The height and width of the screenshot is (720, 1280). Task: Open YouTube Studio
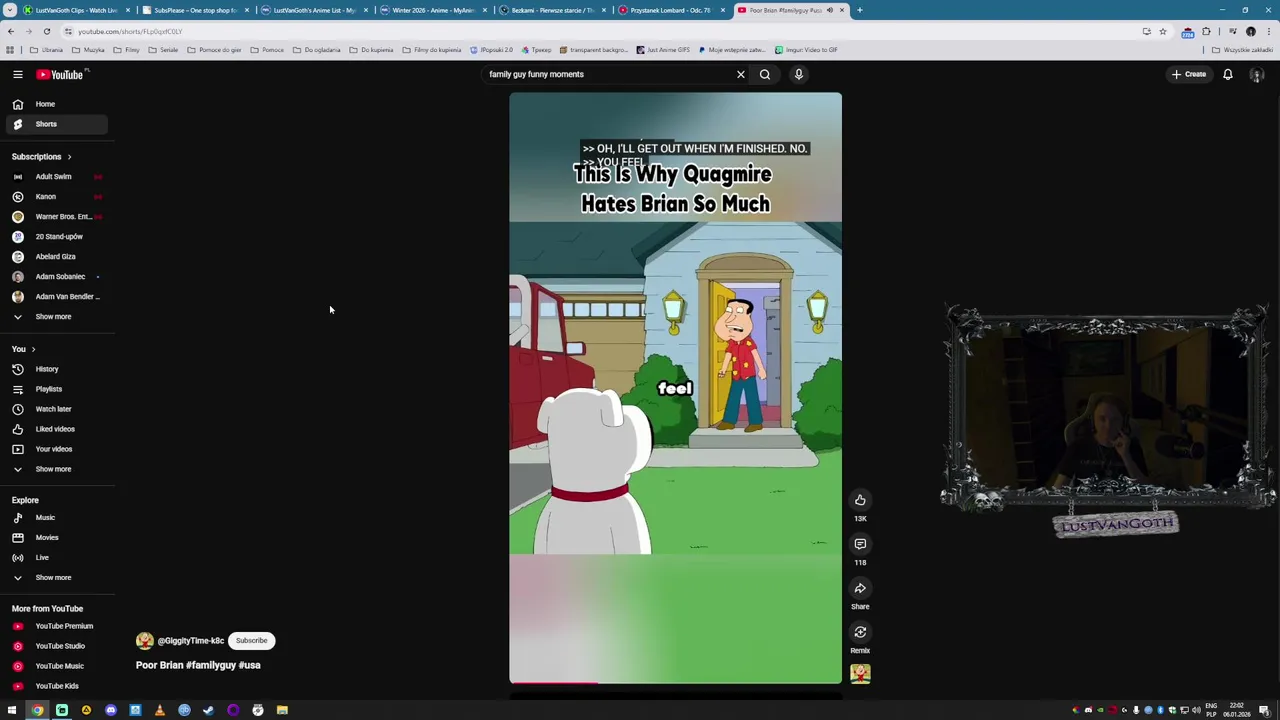(x=55, y=646)
